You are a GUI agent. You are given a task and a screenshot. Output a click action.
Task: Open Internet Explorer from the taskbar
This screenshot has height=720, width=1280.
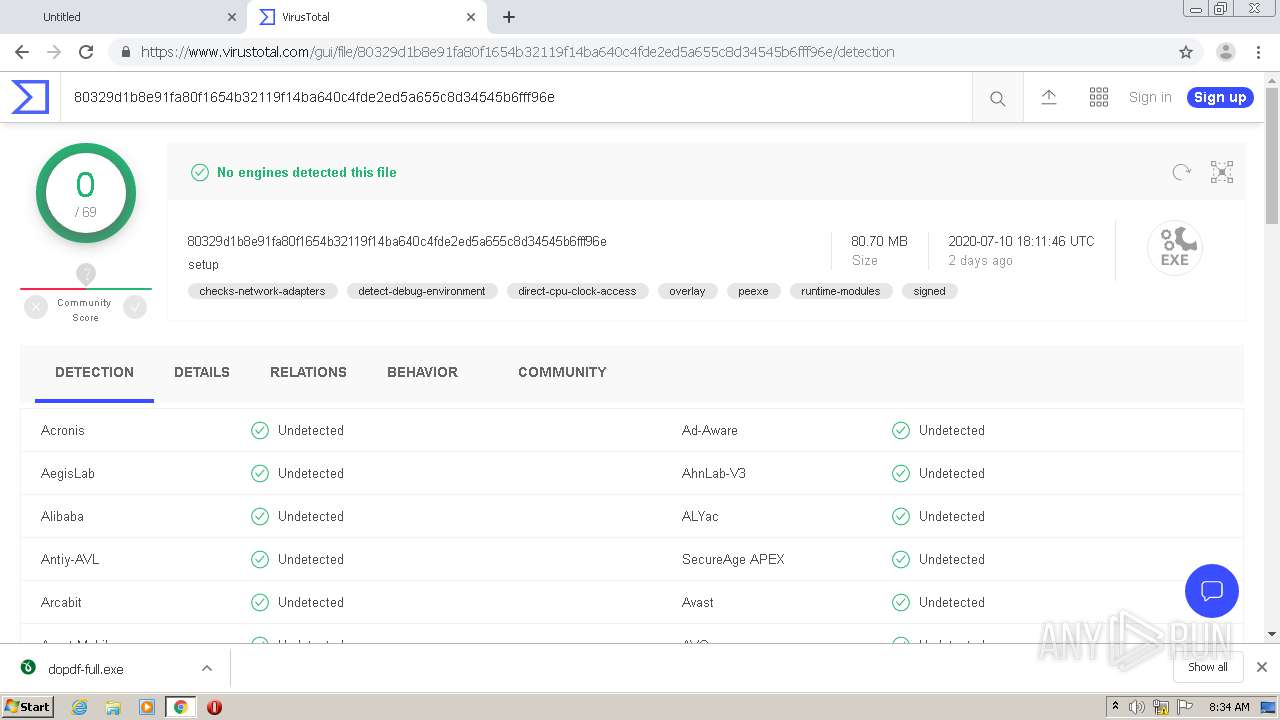click(x=80, y=707)
